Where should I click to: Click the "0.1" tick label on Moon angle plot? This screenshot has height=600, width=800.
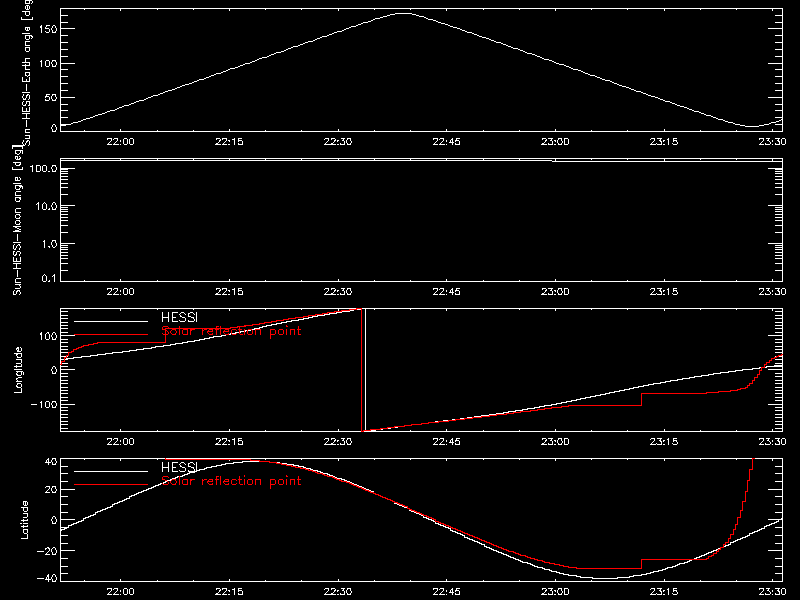click(x=49, y=278)
